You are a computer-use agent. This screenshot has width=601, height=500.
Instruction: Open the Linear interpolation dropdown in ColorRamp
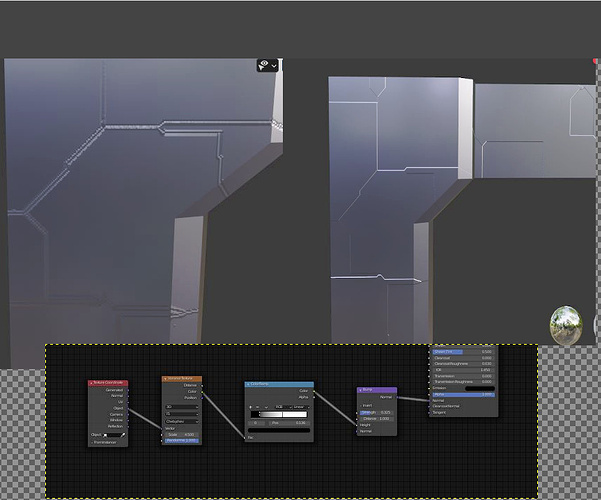coord(301,407)
